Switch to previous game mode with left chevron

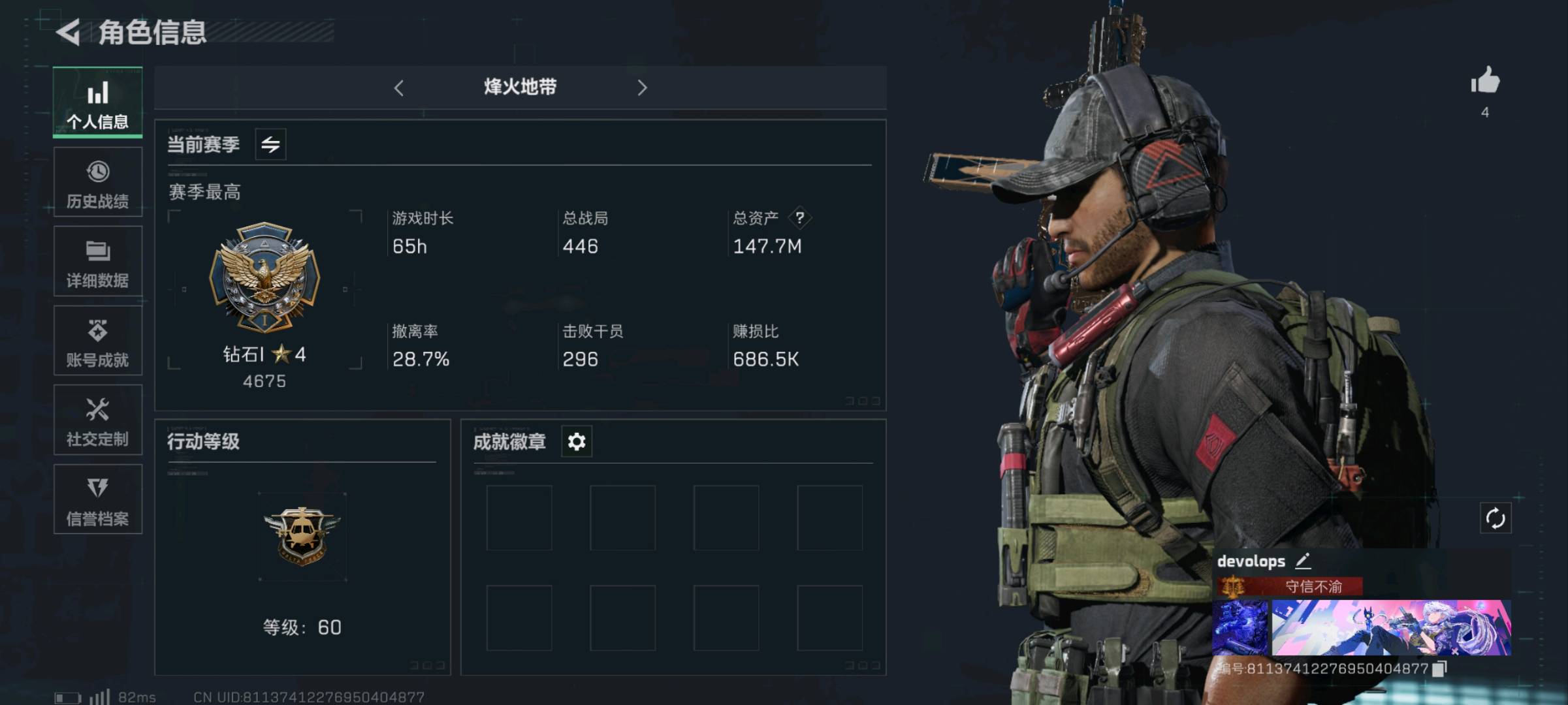(399, 87)
